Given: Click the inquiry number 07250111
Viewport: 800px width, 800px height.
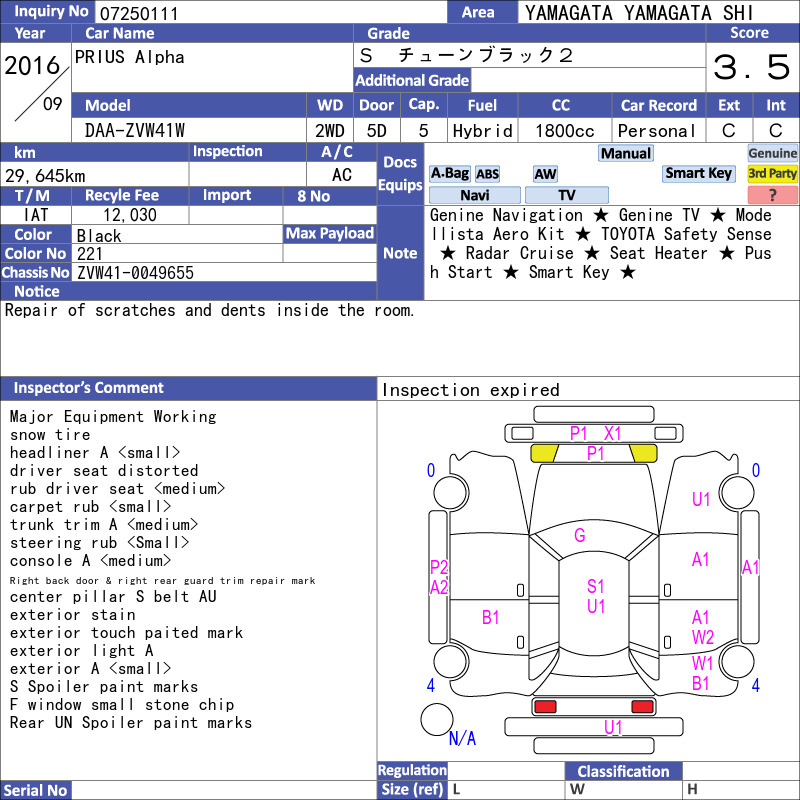Looking at the screenshot, I should tap(139, 14).
